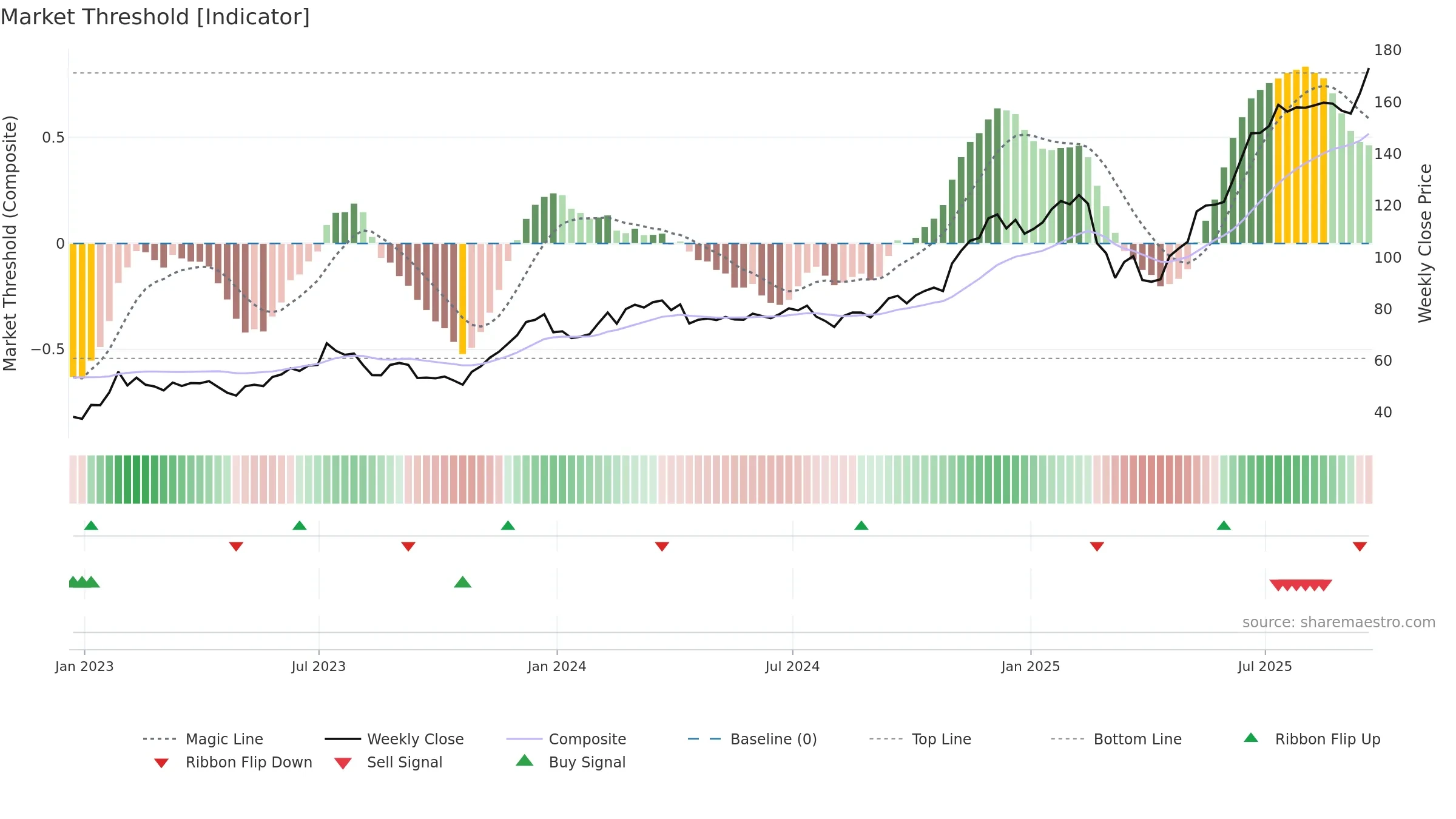
Task: Click the last Ribbon Flip Down marker at far right
Action: pyautogui.click(x=1360, y=547)
